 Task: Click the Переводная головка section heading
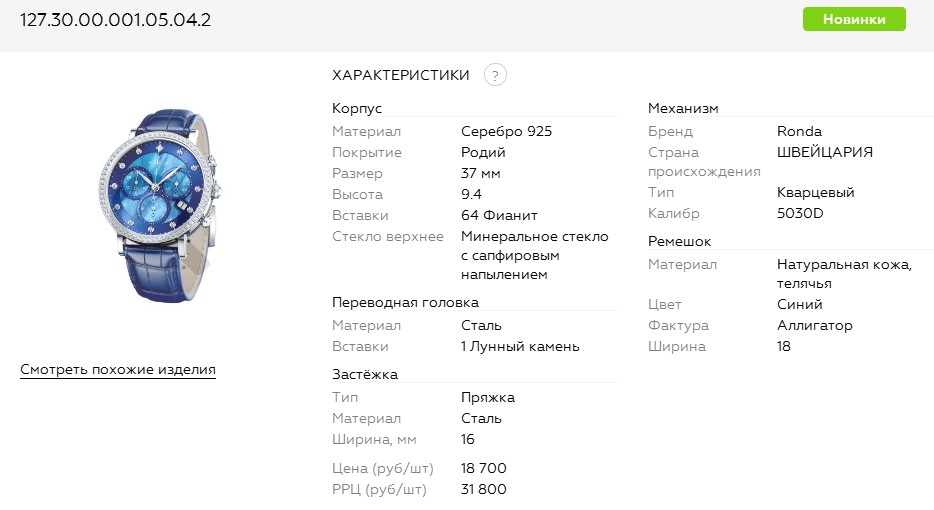pos(405,302)
